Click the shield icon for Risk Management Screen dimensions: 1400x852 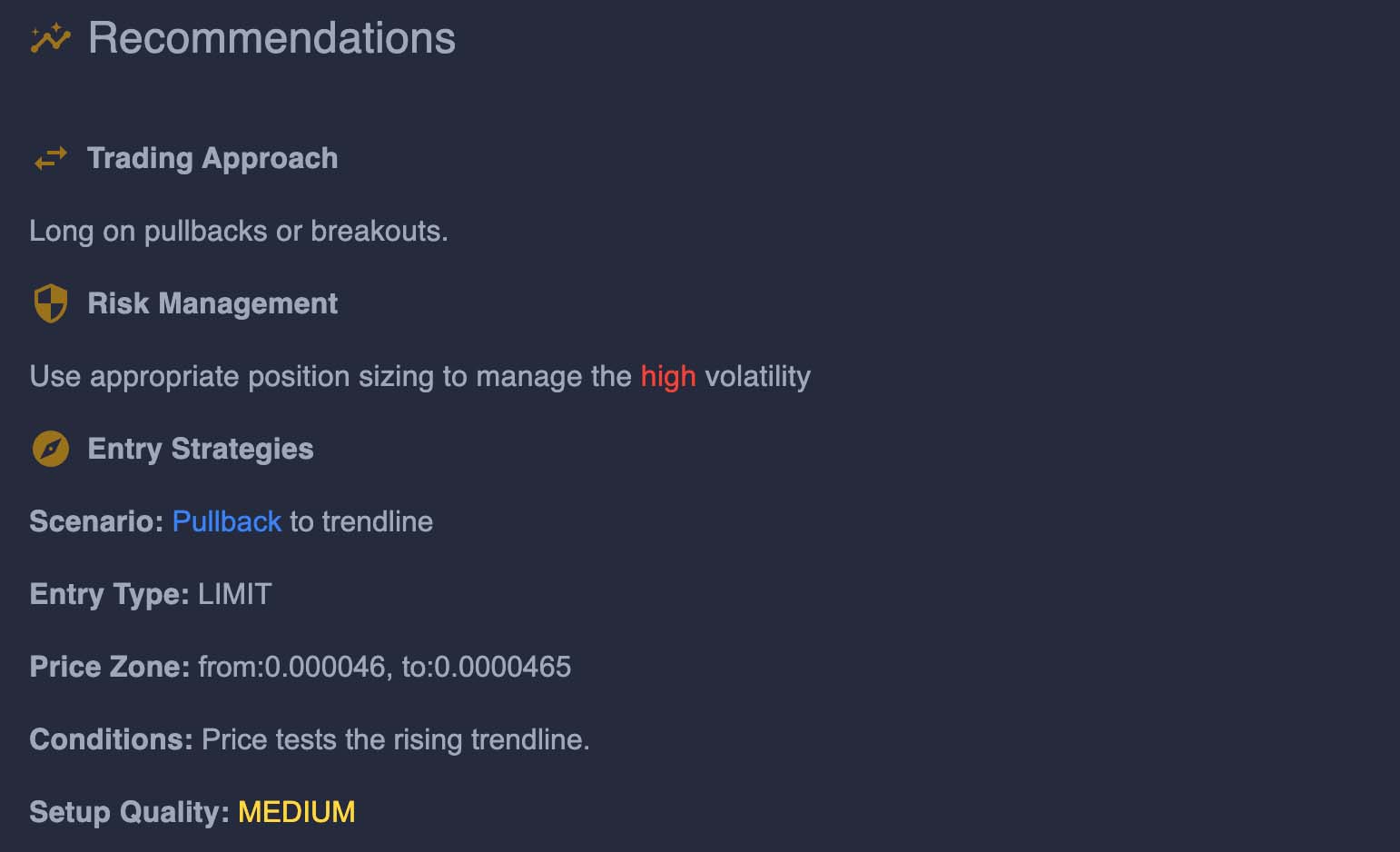pyautogui.click(x=50, y=303)
